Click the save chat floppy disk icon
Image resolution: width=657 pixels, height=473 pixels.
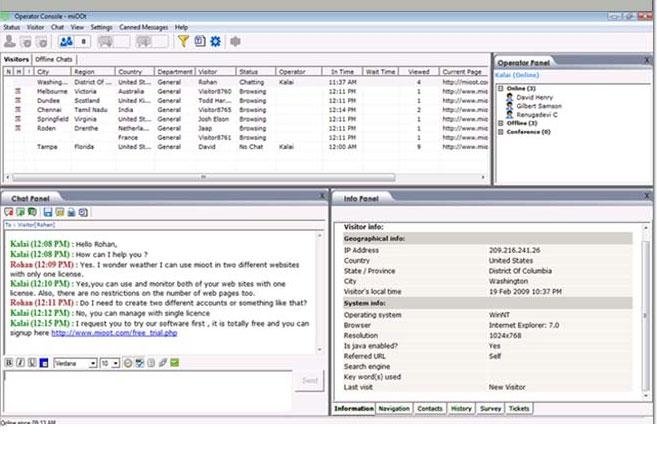click(x=48, y=212)
